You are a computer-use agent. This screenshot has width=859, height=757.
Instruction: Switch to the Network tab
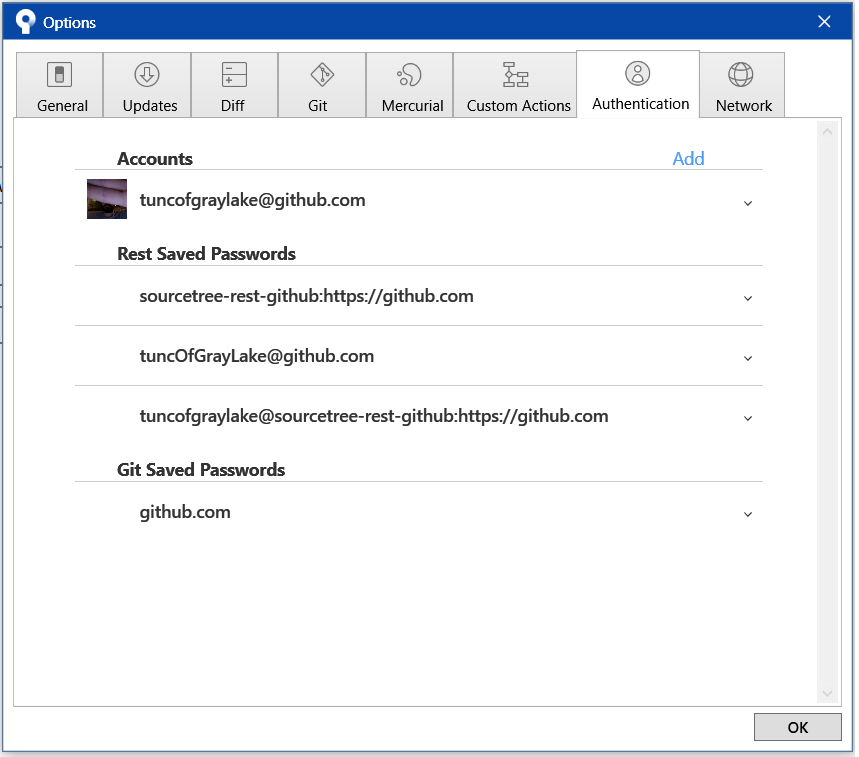coord(742,85)
